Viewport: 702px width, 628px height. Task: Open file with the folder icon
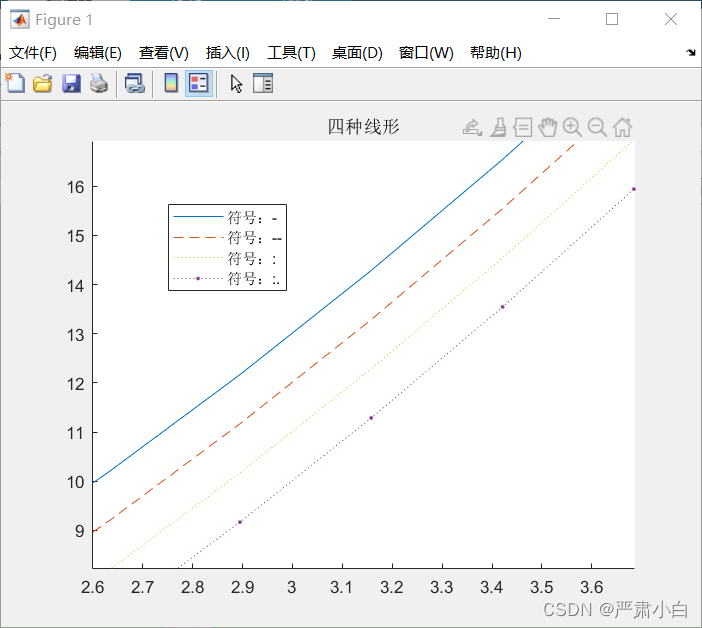tap(43, 84)
